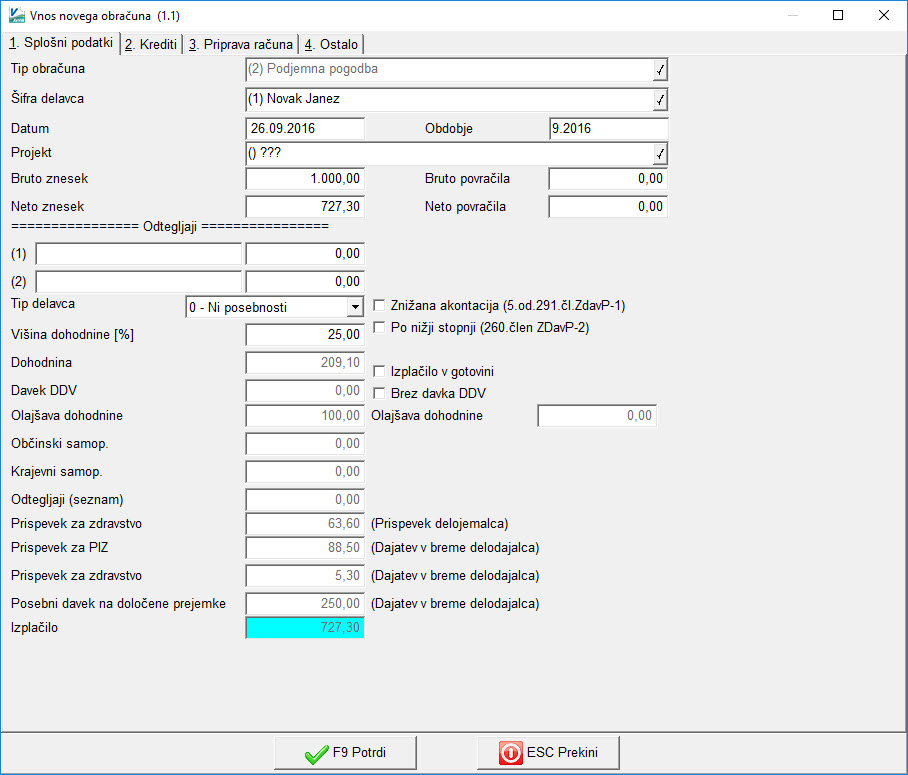The width and height of the screenshot is (908, 775).
Task: Click Odtegljaj (2) description field
Action: [138, 282]
